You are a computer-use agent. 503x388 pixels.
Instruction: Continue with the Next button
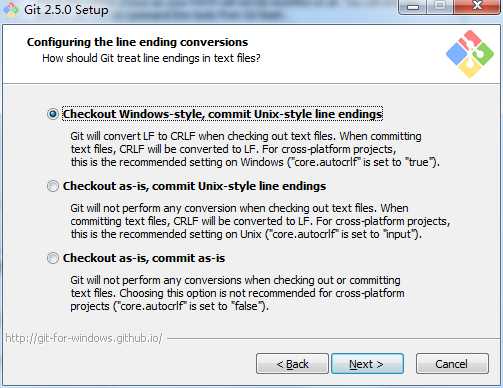pyautogui.click(x=367, y=364)
